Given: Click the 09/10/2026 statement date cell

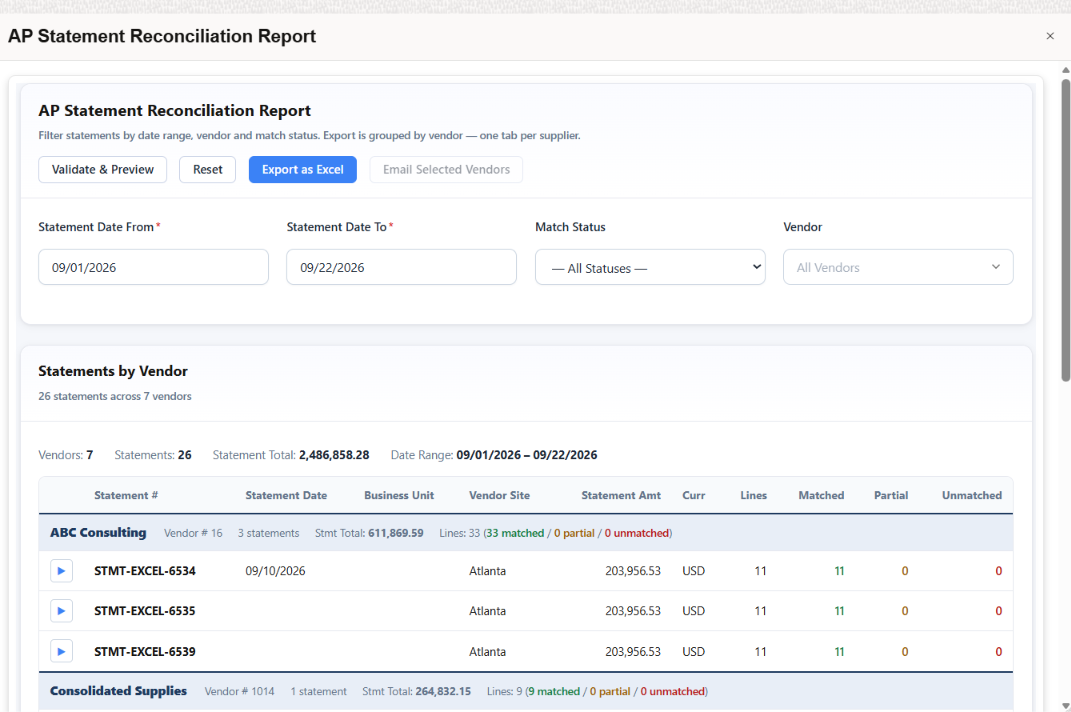Looking at the screenshot, I should coord(275,571).
